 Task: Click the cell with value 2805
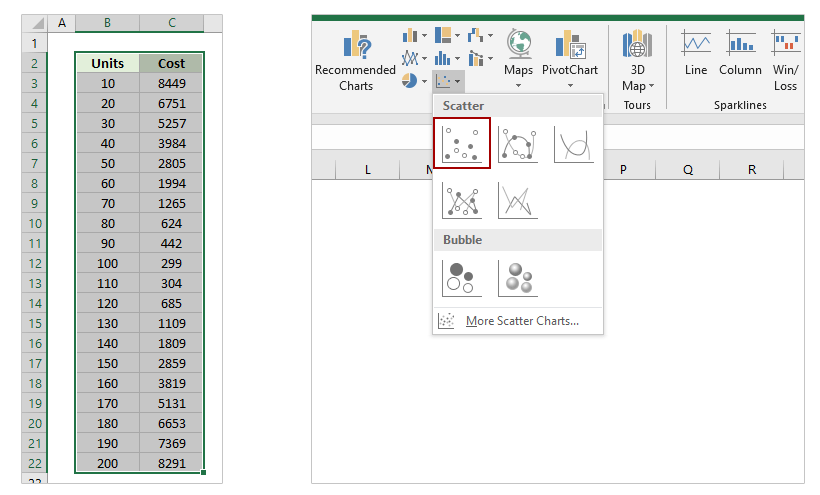pyautogui.click(x=172, y=164)
